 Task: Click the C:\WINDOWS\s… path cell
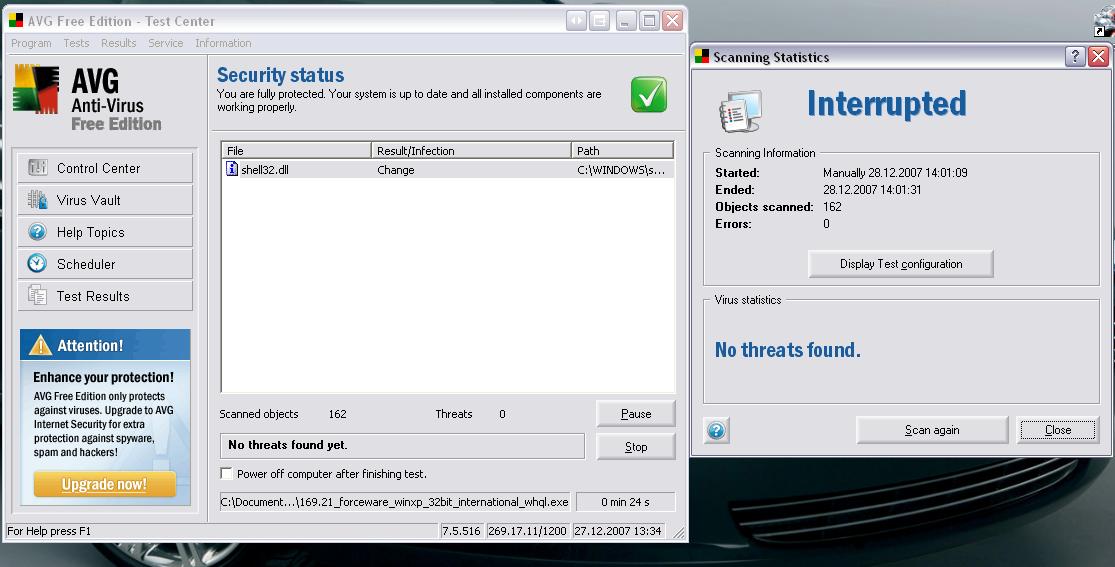[x=621, y=170]
